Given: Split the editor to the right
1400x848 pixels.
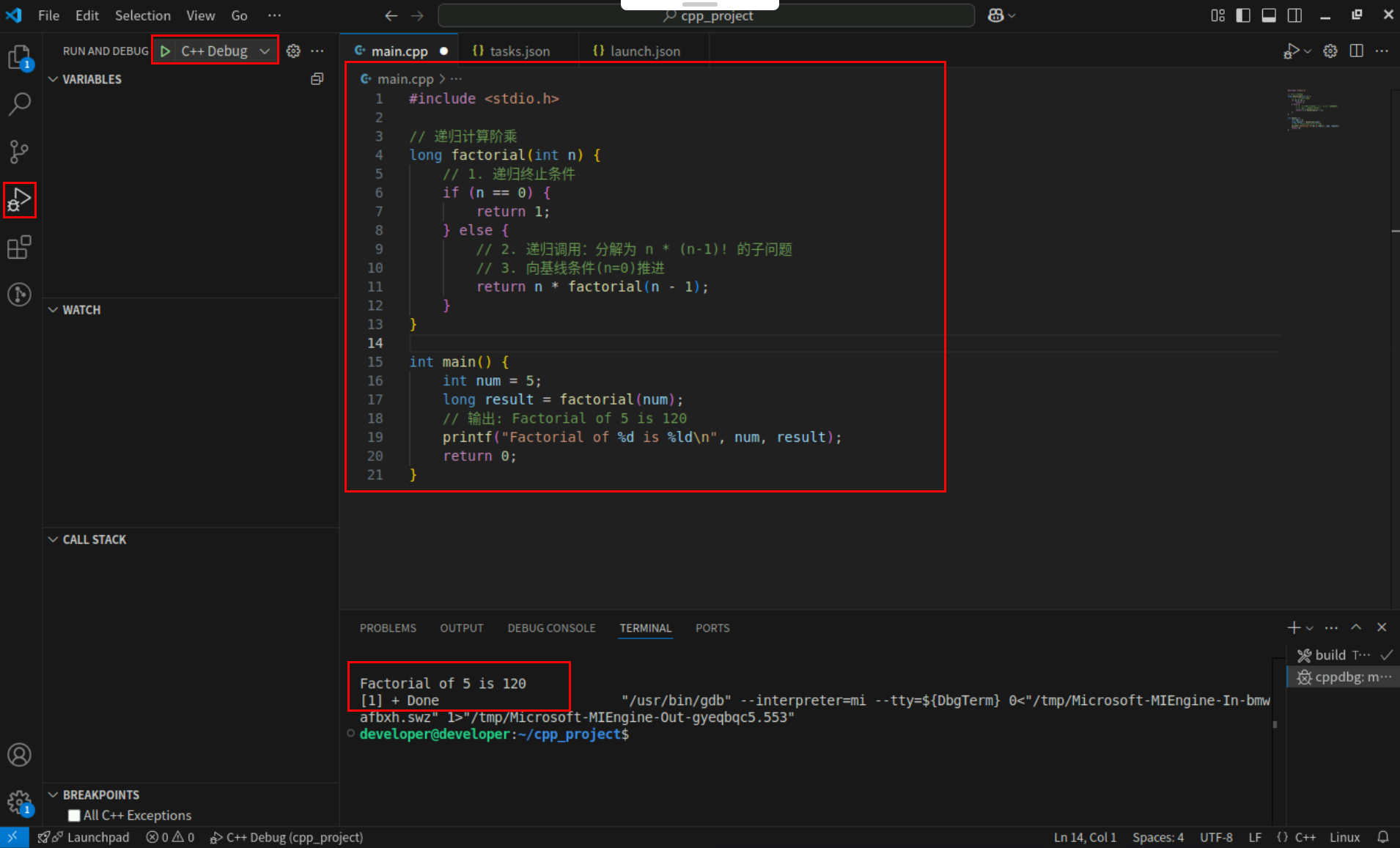Looking at the screenshot, I should (x=1357, y=51).
